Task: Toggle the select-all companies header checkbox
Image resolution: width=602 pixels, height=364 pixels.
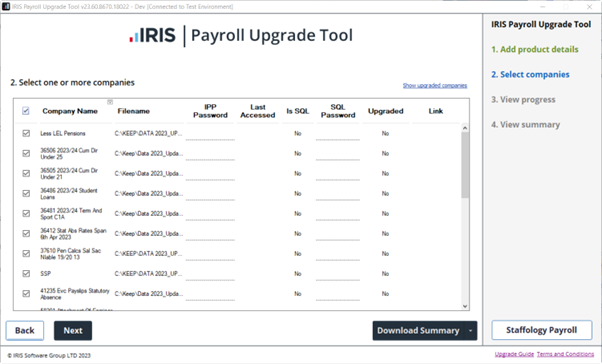Action: (26, 111)
